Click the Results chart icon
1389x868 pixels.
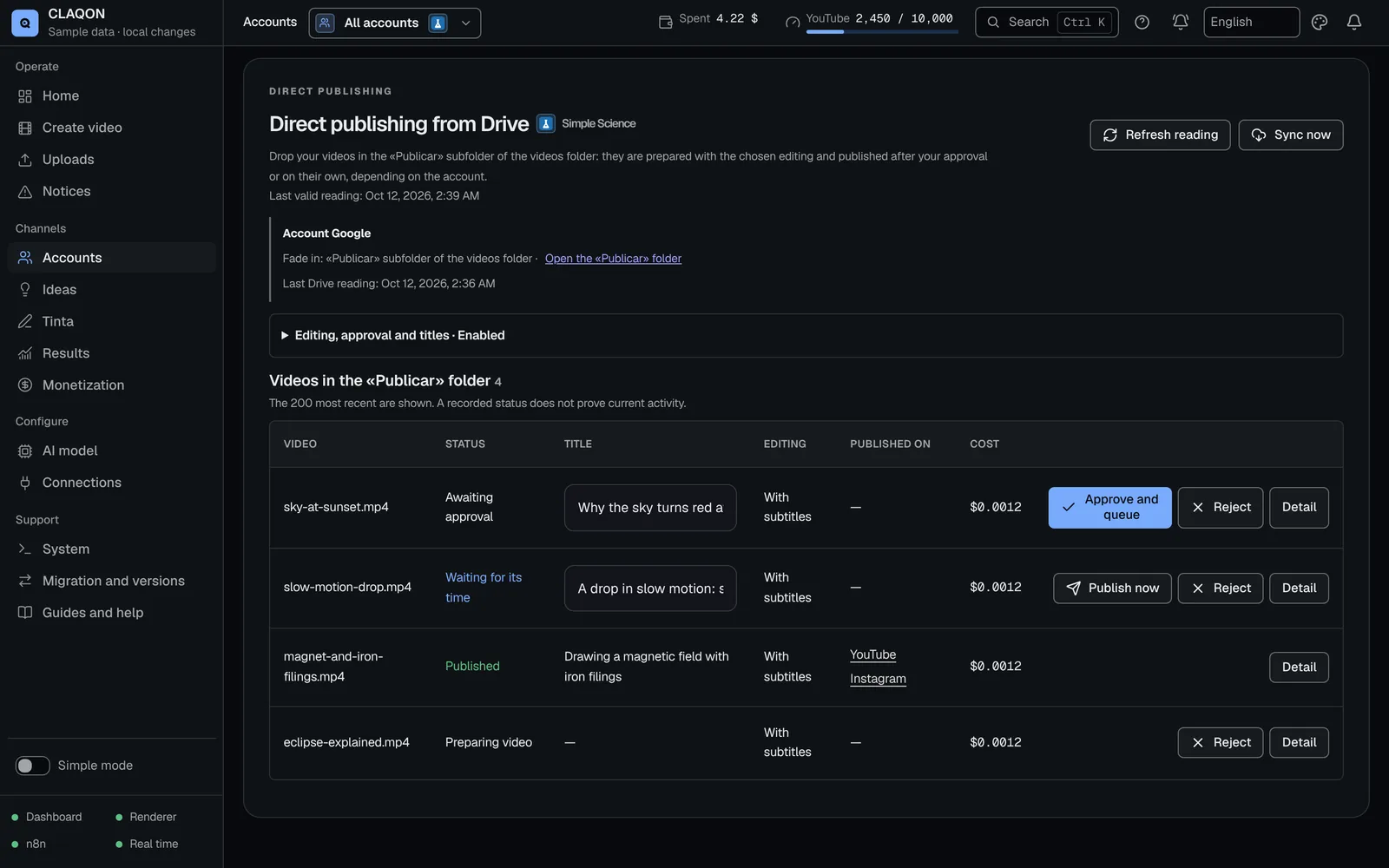25,353
